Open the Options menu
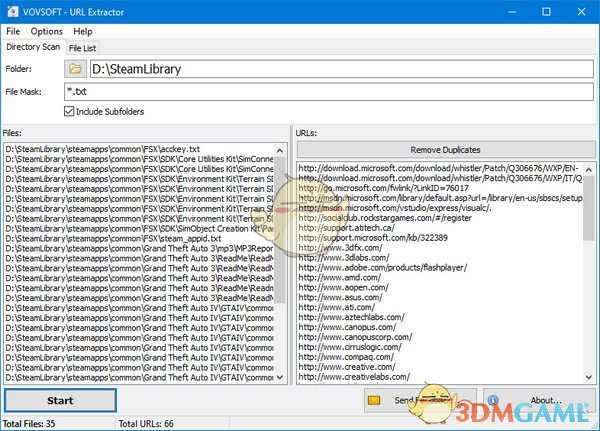The width and height of the screenshot is (600, 431). pyautogui.click(x=47, y=31)
